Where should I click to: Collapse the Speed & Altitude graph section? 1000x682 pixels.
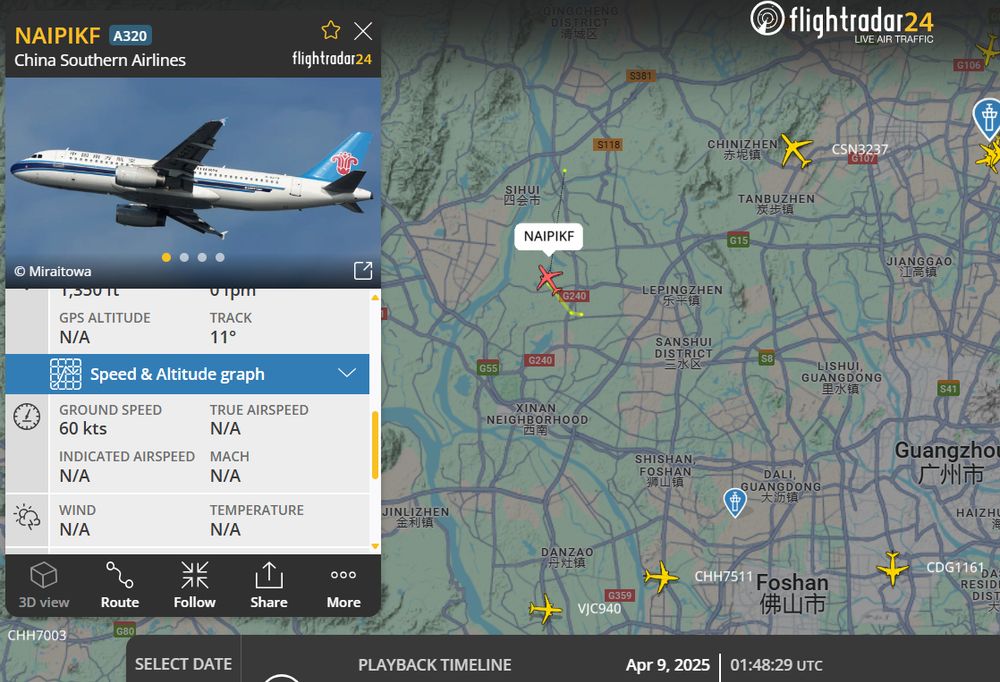click(x=188, y=374)
